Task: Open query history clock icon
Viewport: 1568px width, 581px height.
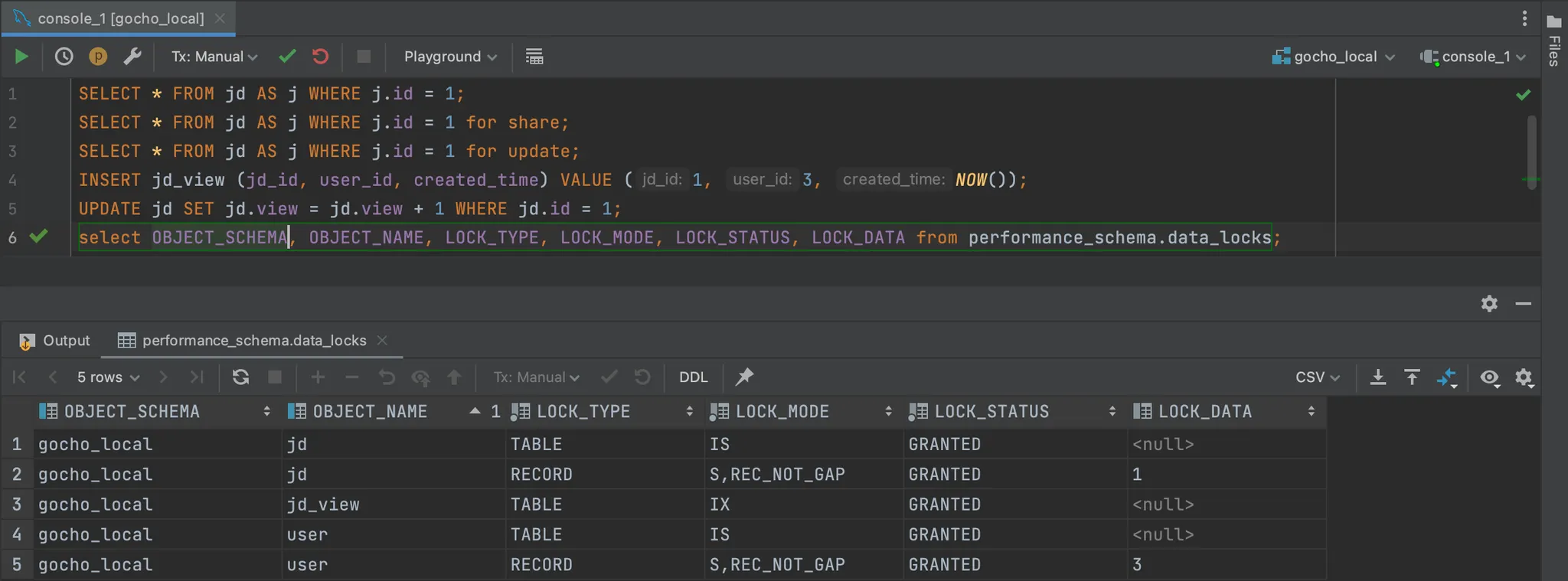Action: (64, 57)
